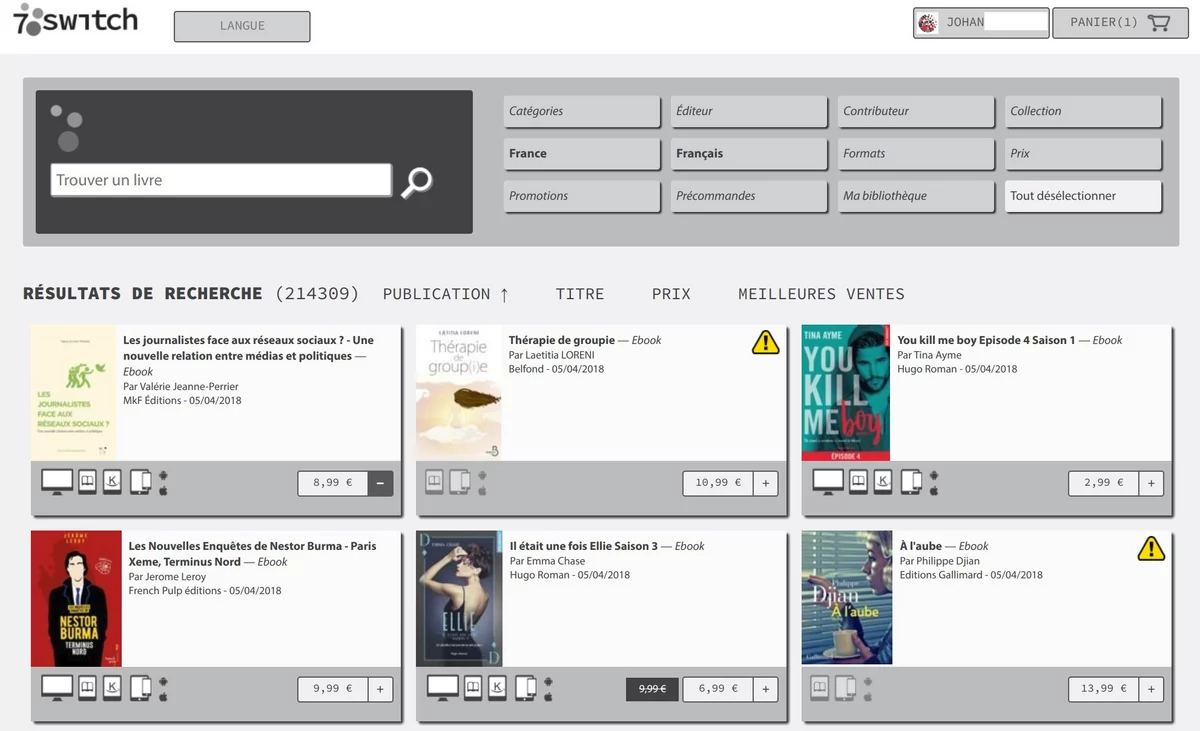Click Kobo K icon for Ellie Saison 3
This screenshot has width=1200, height=731.
(498, 688)
